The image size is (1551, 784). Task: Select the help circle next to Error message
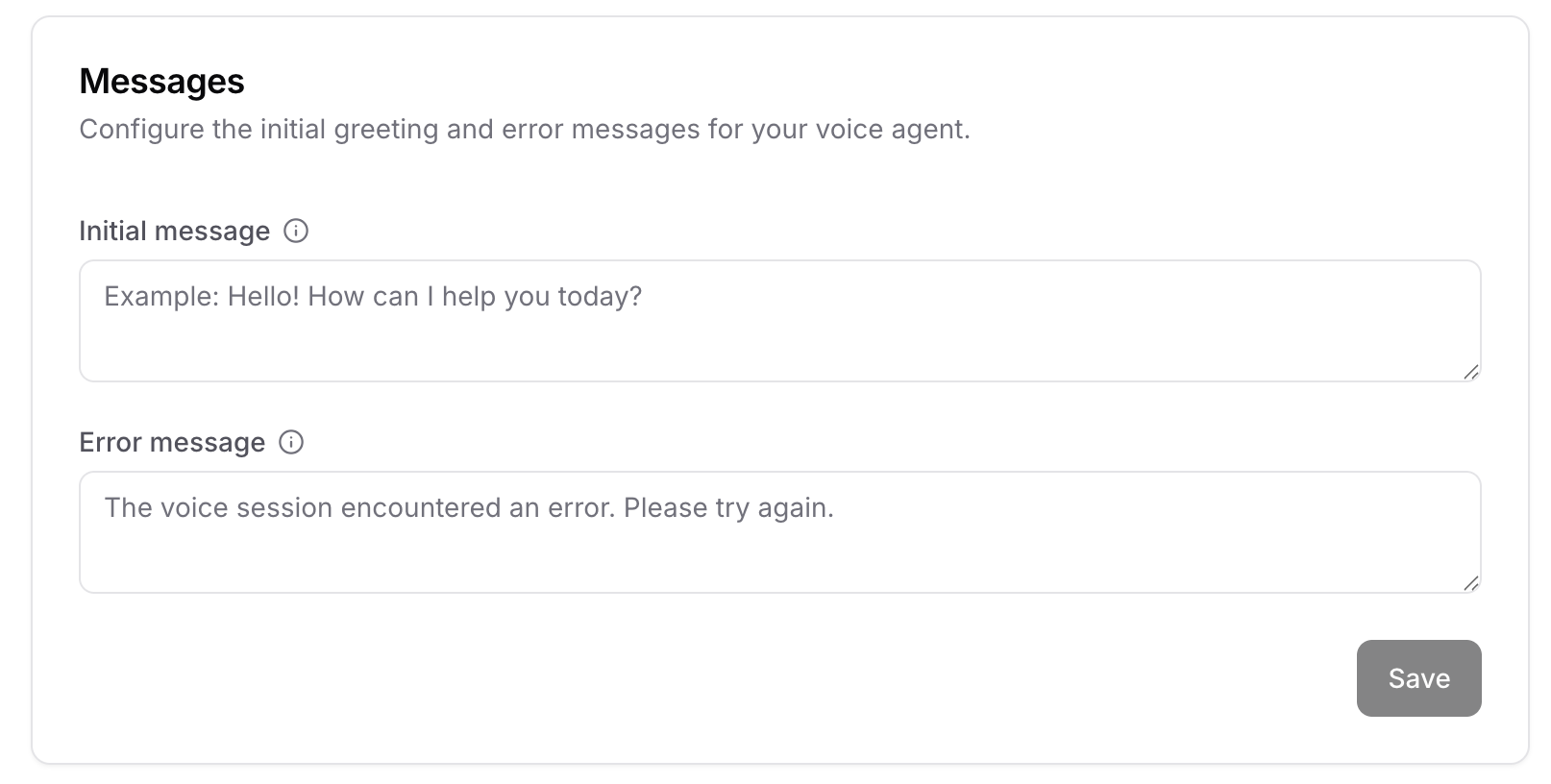pos(291,442)
